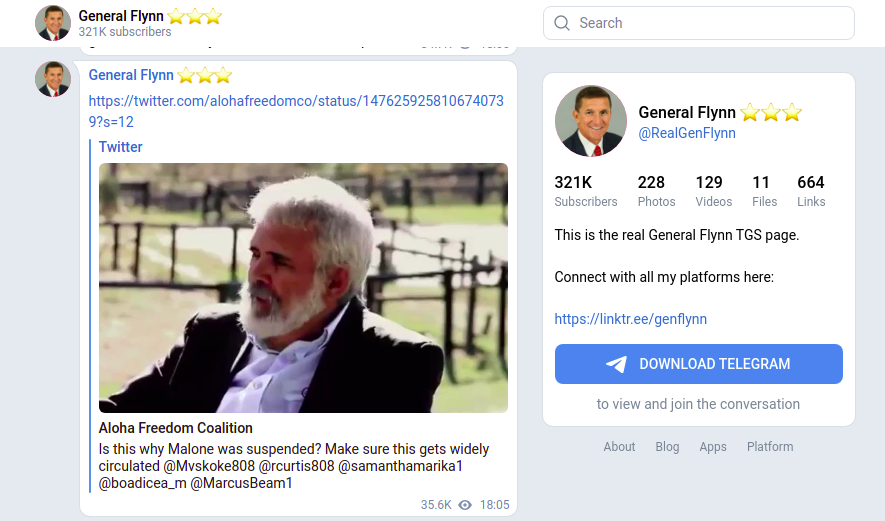Viewport: 885px width, 521px height.
Task: Open the About footer link
Action: point(619,446)
